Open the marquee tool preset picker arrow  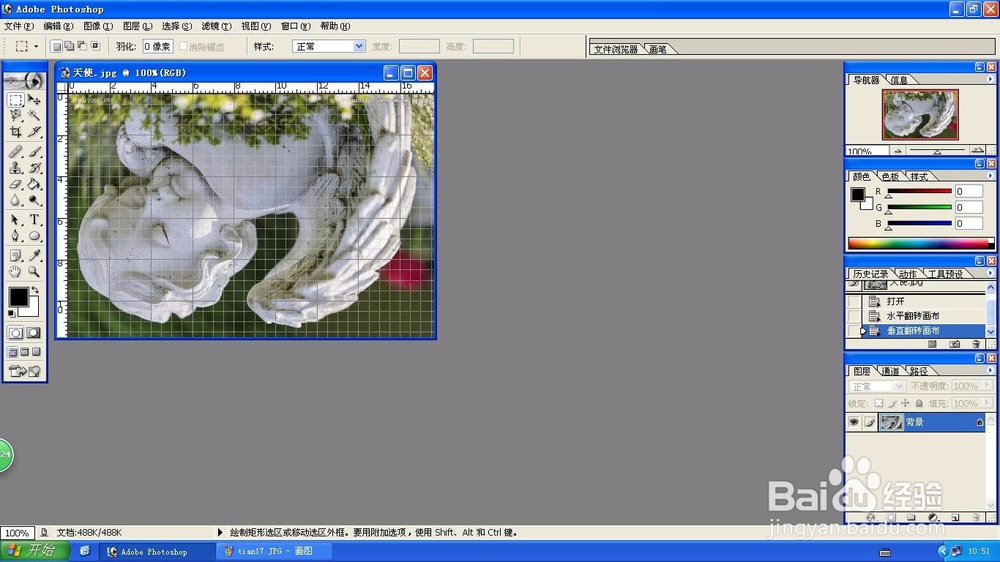click(36, 47)
